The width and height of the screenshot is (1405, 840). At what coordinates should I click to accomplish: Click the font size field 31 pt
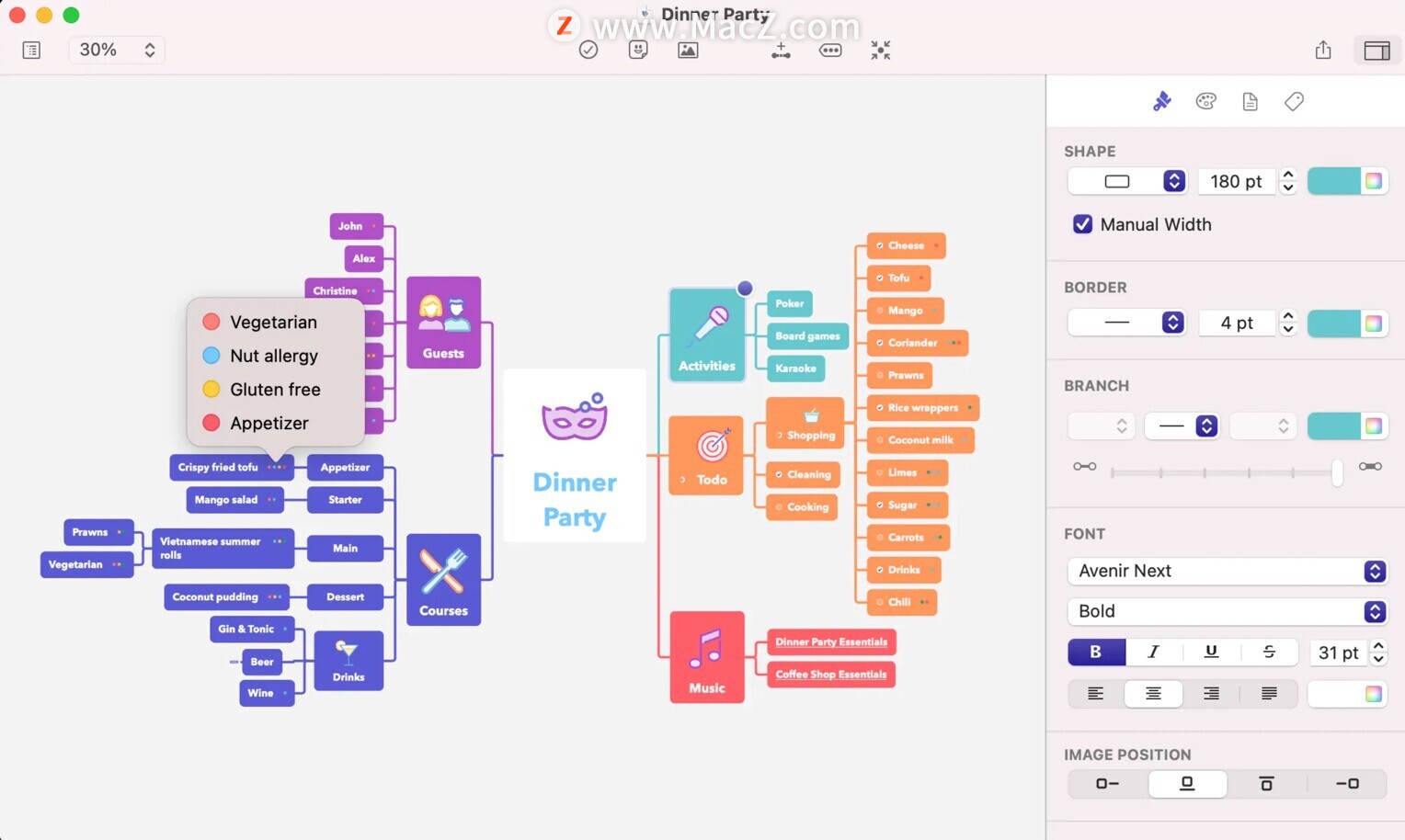[x=1338, y=653]
